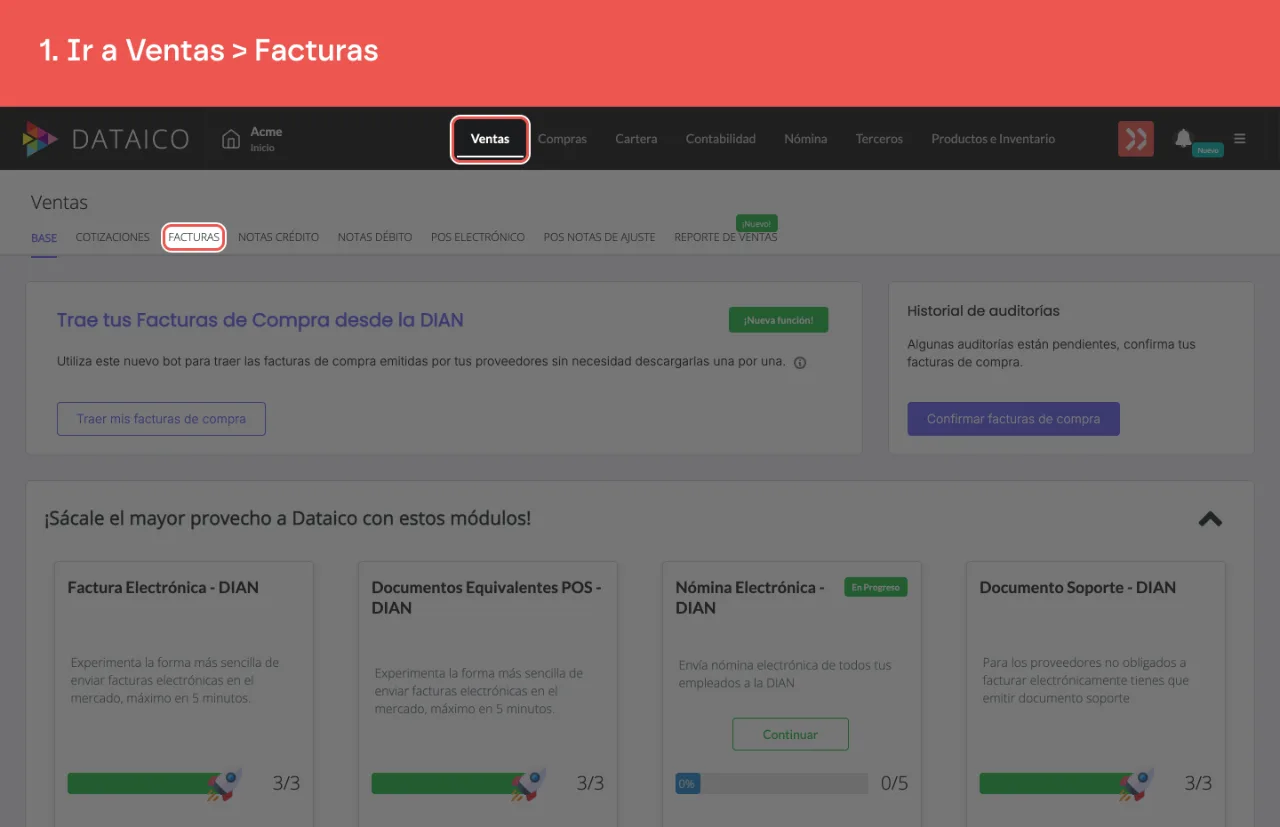Click Confirmar facturas de compra button

click(1013, 419)
